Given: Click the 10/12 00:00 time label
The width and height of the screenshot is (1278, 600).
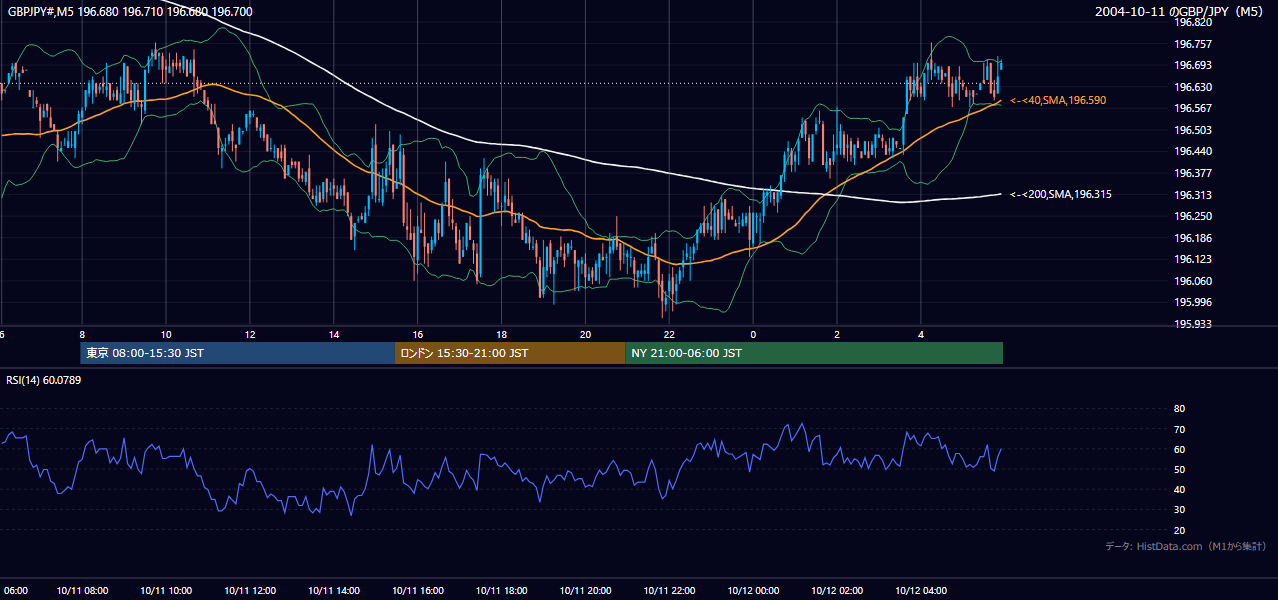Looking at the screenshot, I should click(753, 590).
